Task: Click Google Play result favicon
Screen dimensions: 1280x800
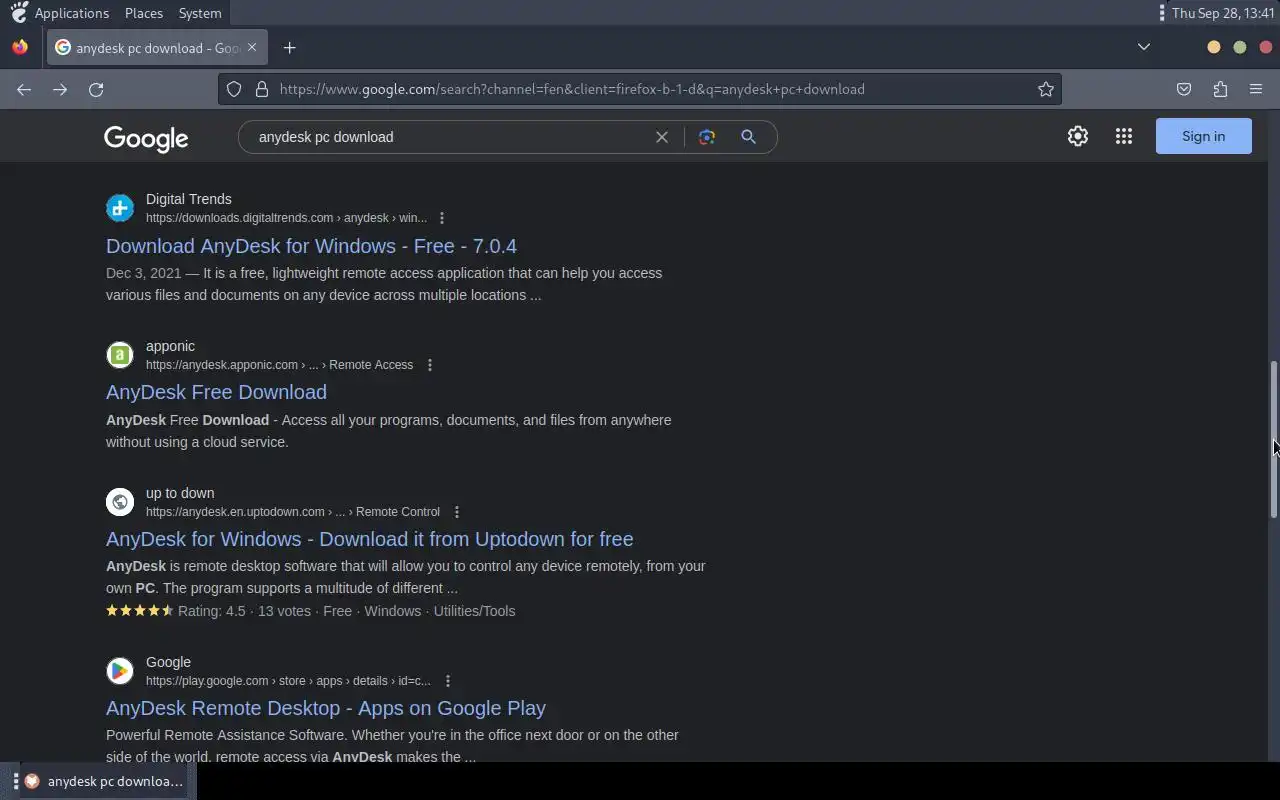Action: point(120,671)
